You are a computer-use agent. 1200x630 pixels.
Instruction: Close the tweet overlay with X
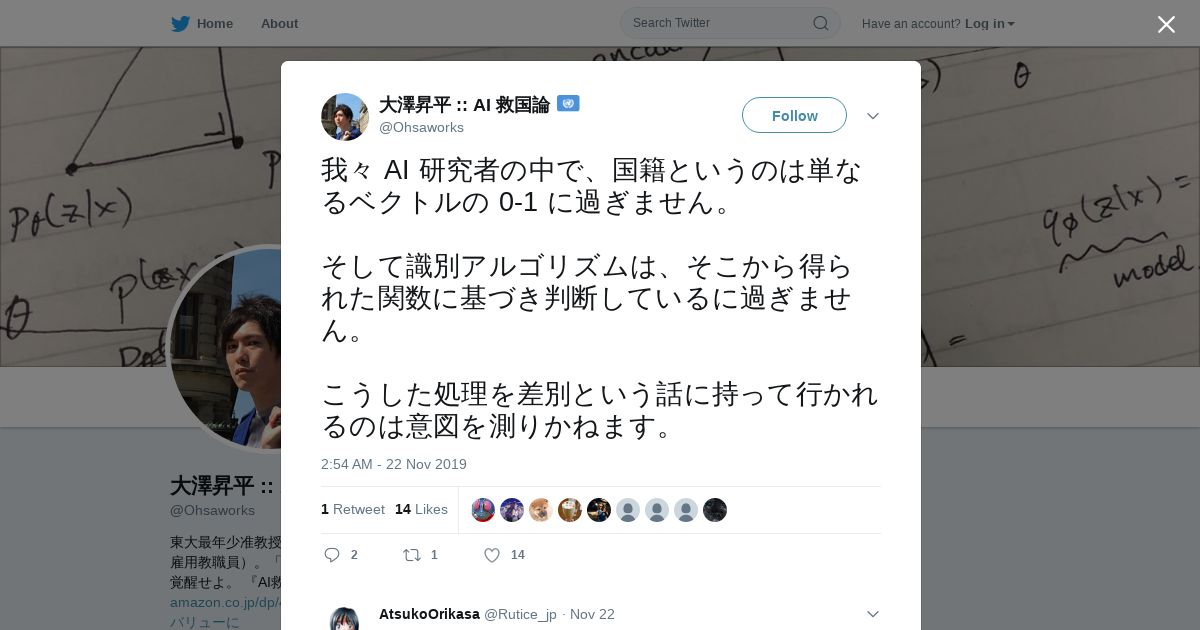[x=1166, y=24]
